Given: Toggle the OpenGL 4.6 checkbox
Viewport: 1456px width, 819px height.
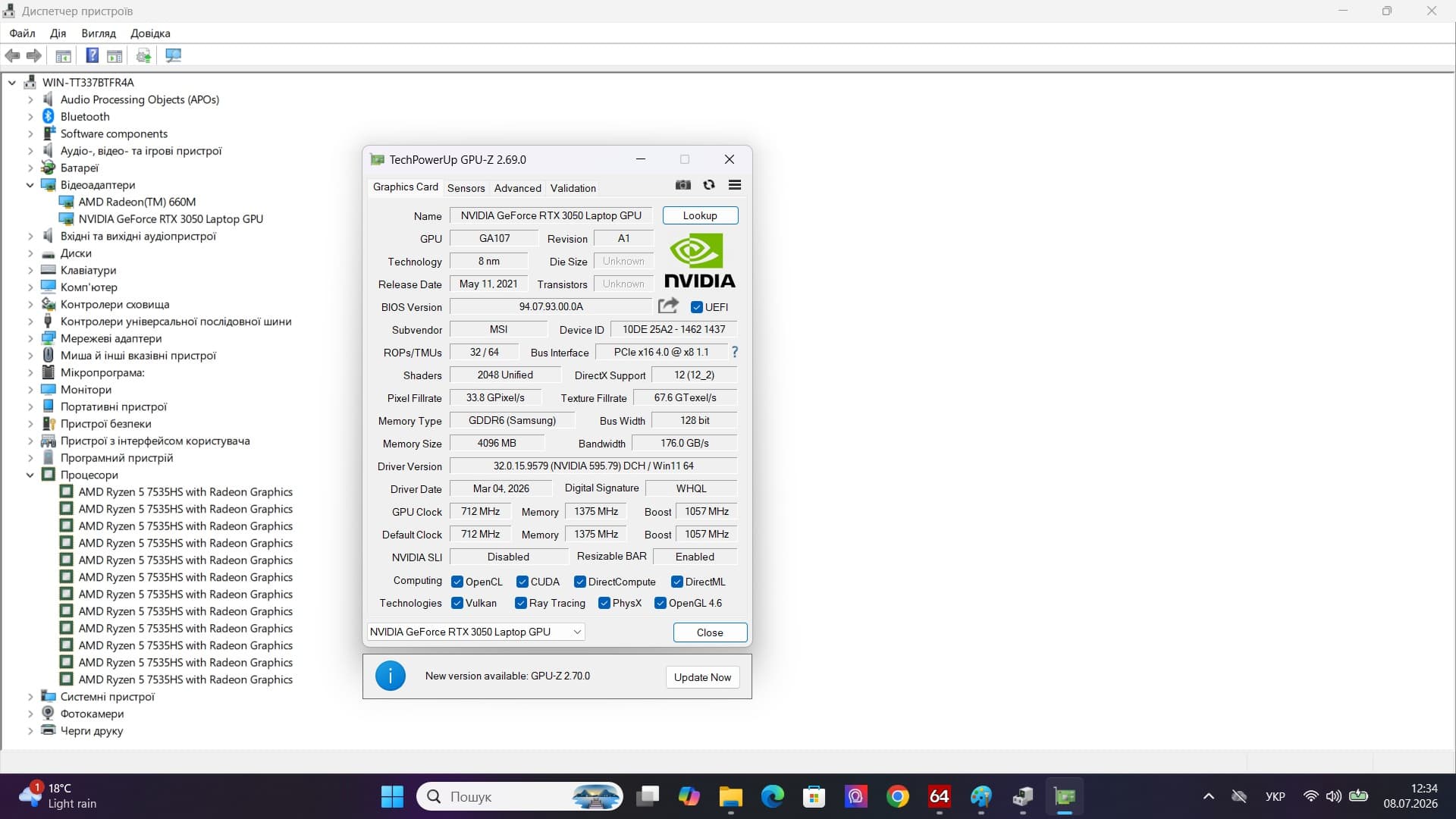Looking at the screenshot, I should click(x=660, y=603).
